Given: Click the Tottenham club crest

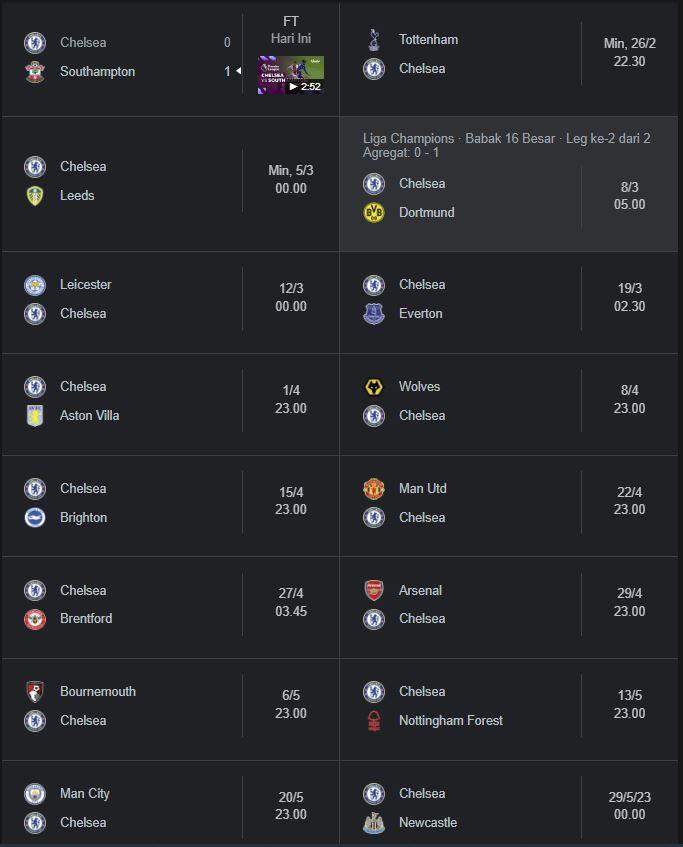Looking at the screenshot, I should 373,40.
